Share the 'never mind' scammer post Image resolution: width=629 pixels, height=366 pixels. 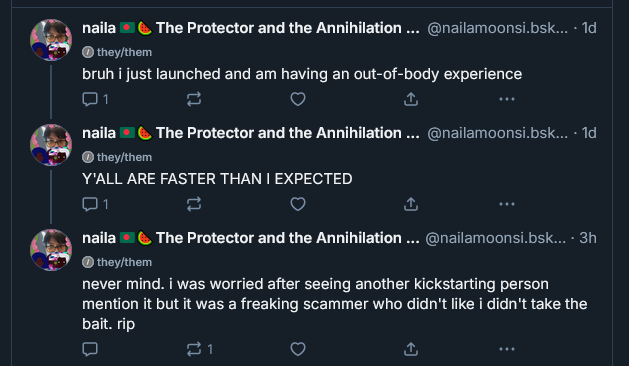[411, 349]
